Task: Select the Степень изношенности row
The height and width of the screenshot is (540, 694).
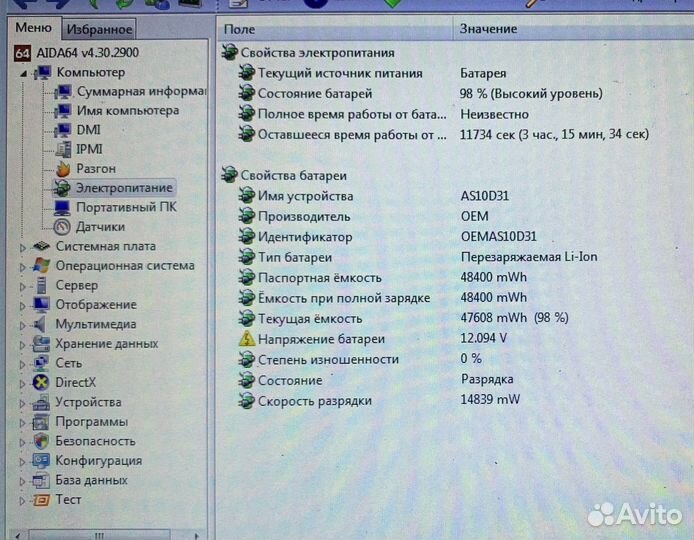Action: [360, 359]
